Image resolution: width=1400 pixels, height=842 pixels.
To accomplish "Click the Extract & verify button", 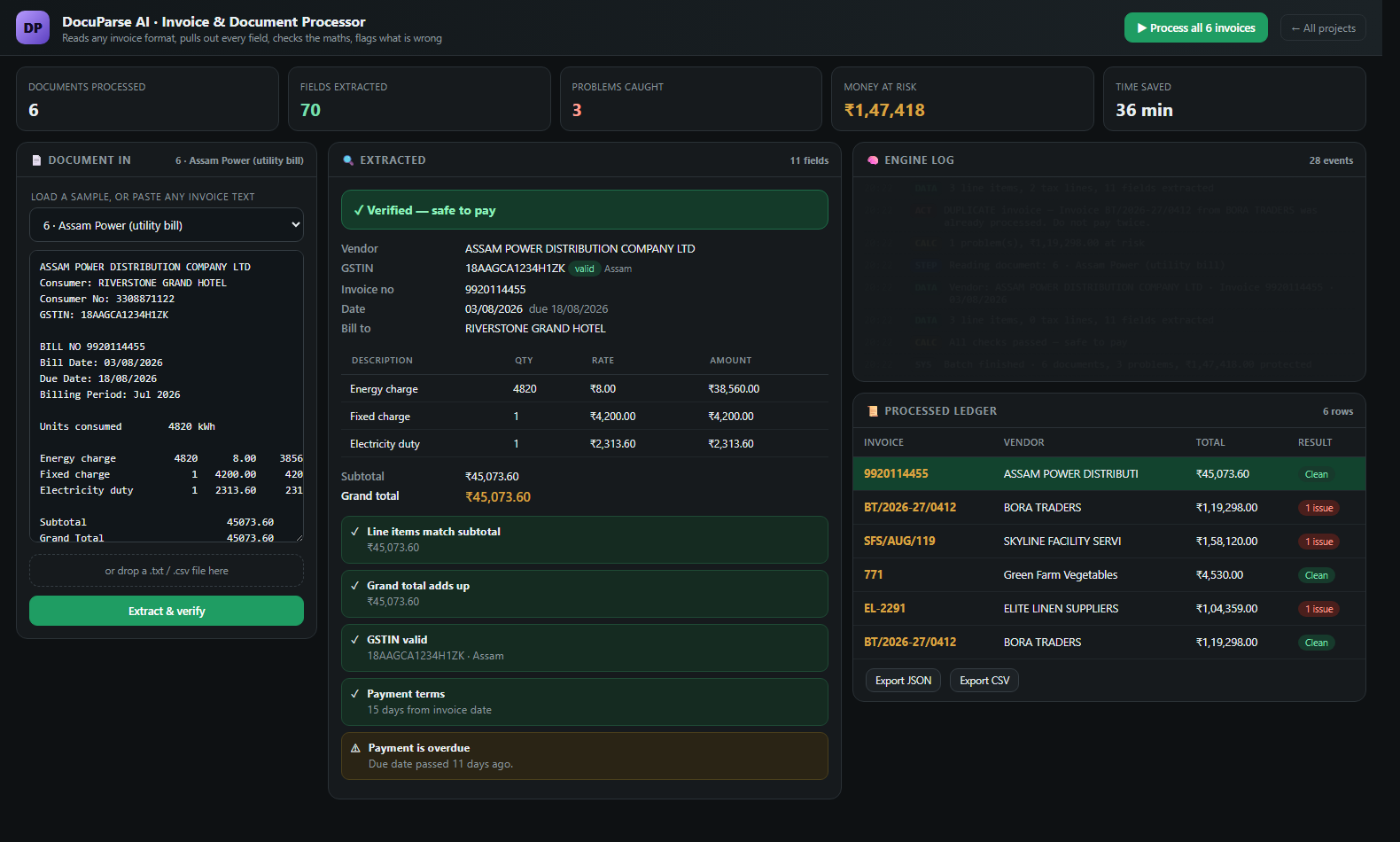I will (167, 611).
